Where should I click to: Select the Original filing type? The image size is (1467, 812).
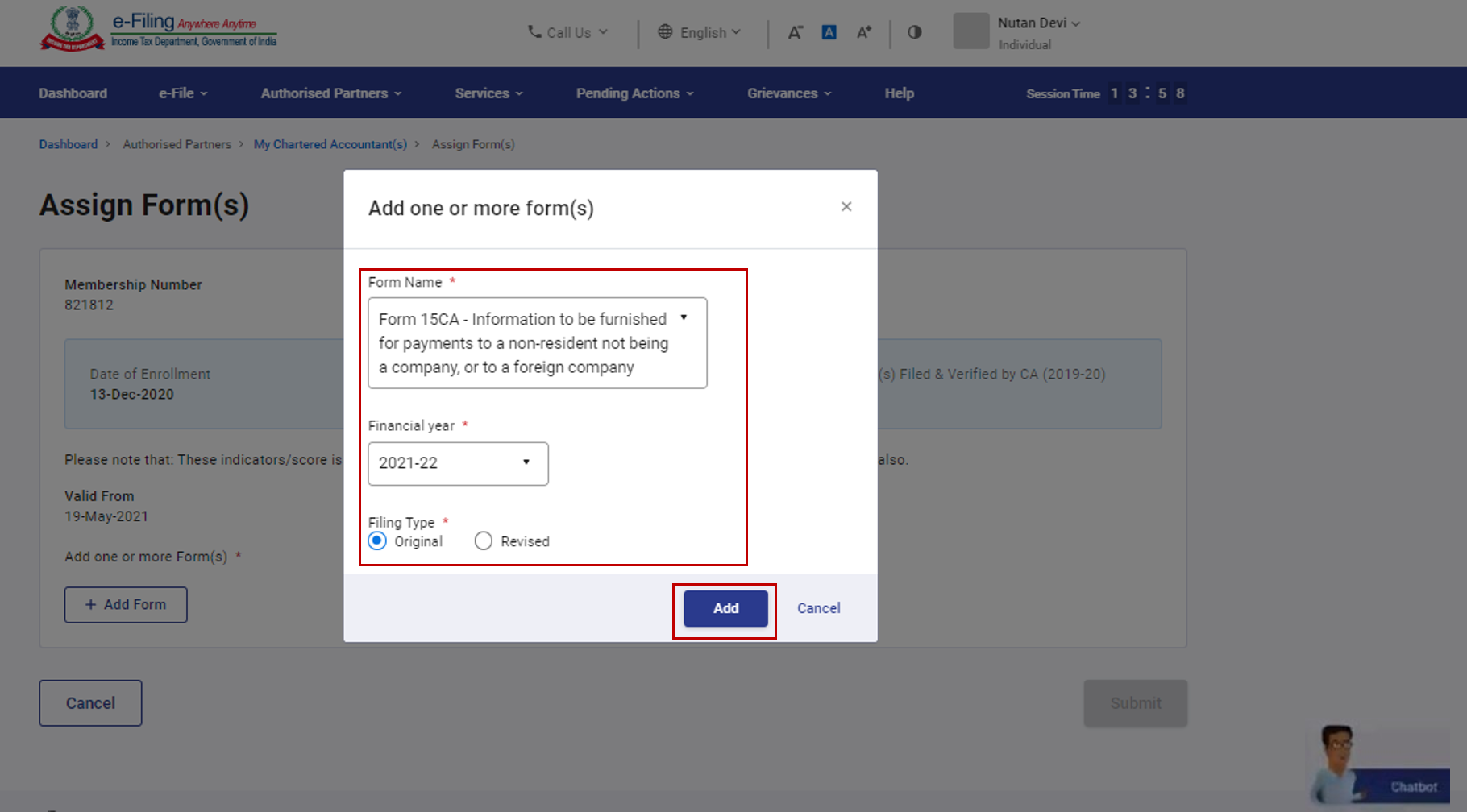tap(377, 541)
